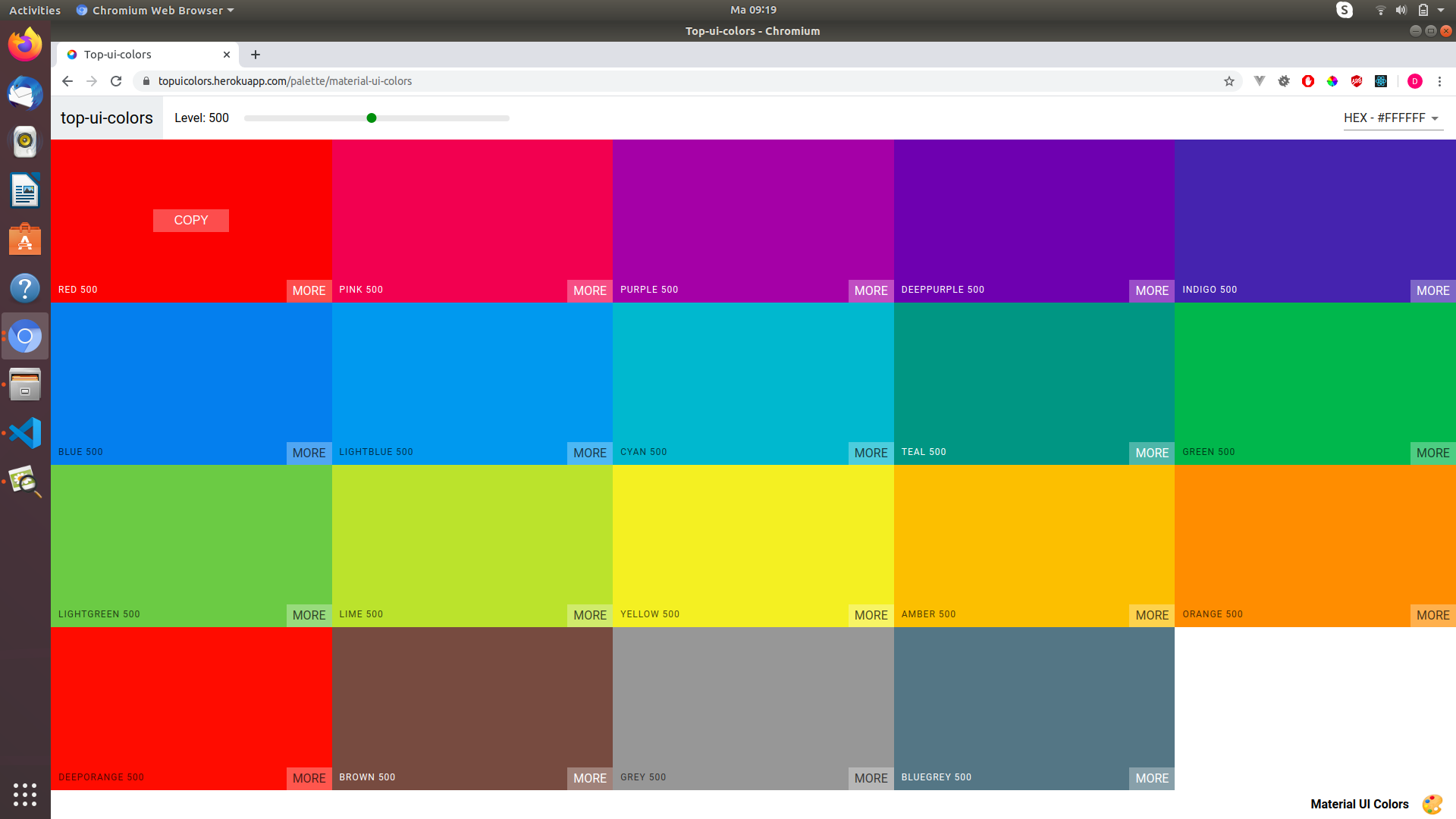This screenshot has height=819, width=1456.
Task: Click the red ABP extension icon
Action: pyautogui.click(x=1356, y=81)
